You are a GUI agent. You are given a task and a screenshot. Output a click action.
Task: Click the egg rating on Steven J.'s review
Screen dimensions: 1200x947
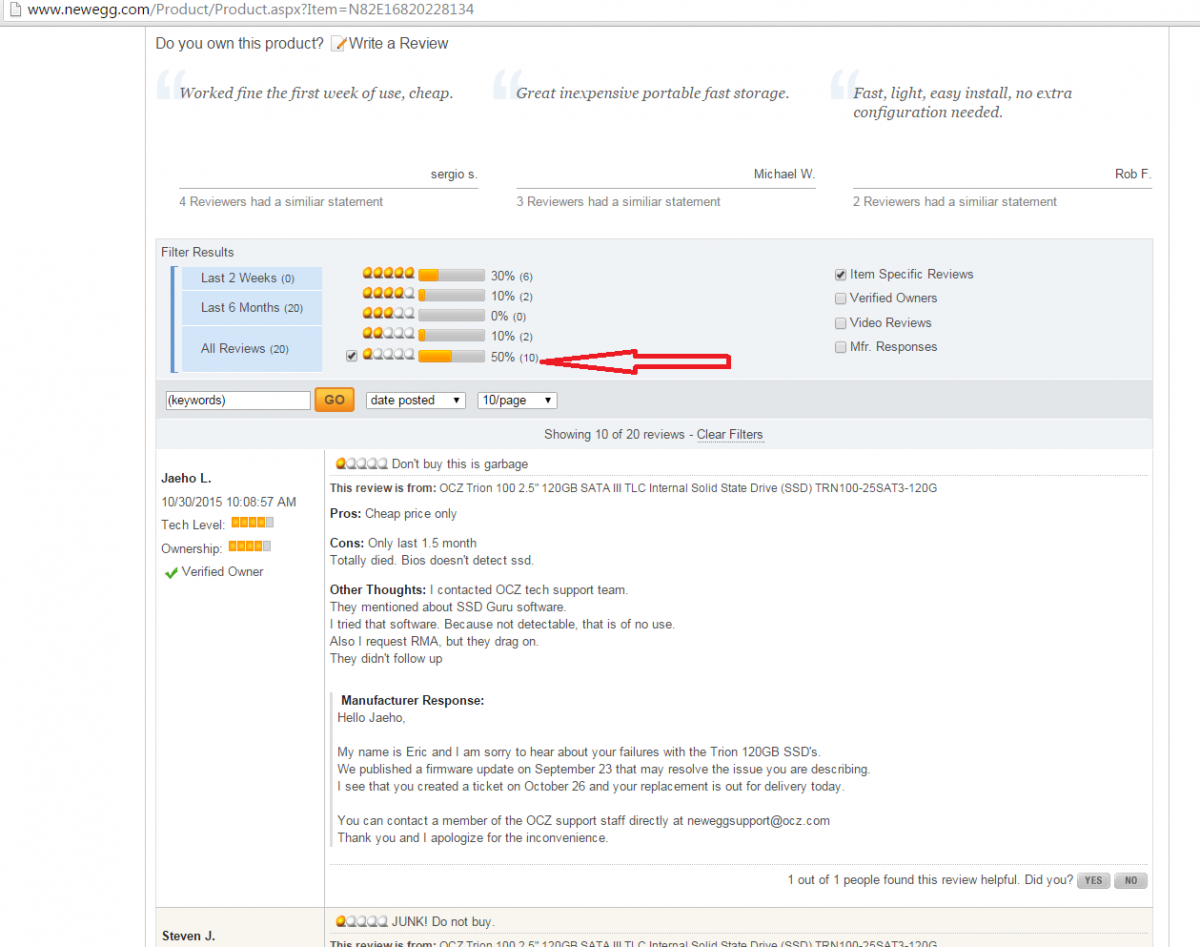tap(361, 921)
